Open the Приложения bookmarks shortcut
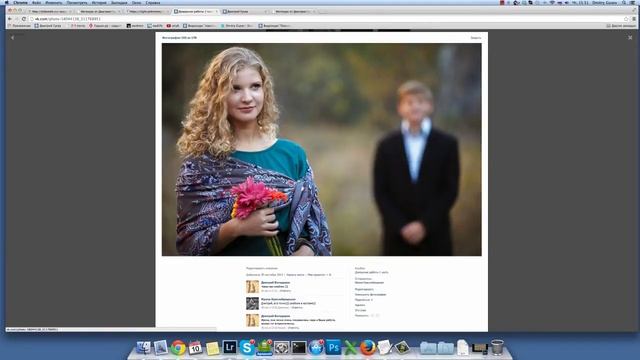Viewport: 640px width, 360px height. 19,26
